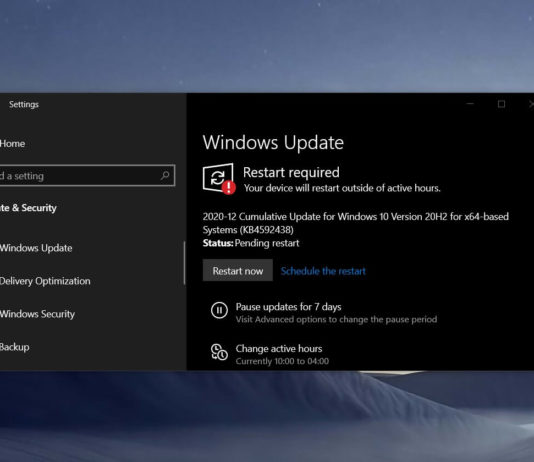The height and width of the screenshot is (462, 534).
Task: Click the Settings window title
Action: pos(24,104)
